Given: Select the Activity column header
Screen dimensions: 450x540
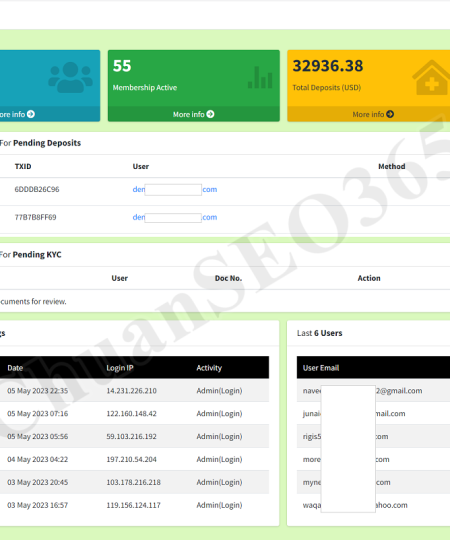Looking at the screenshot, I should point(209,368).
